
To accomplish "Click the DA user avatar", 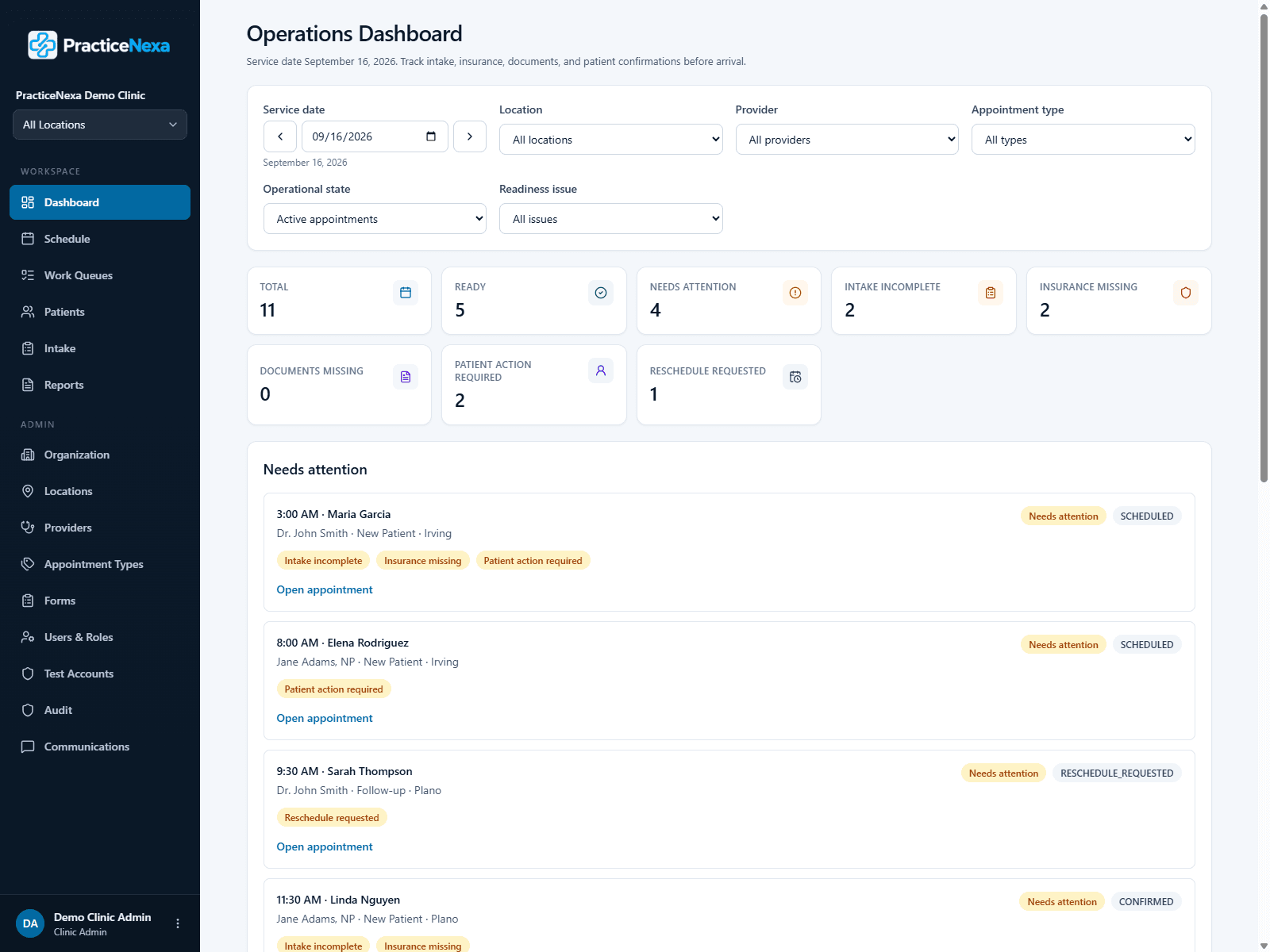I will 30,923.
